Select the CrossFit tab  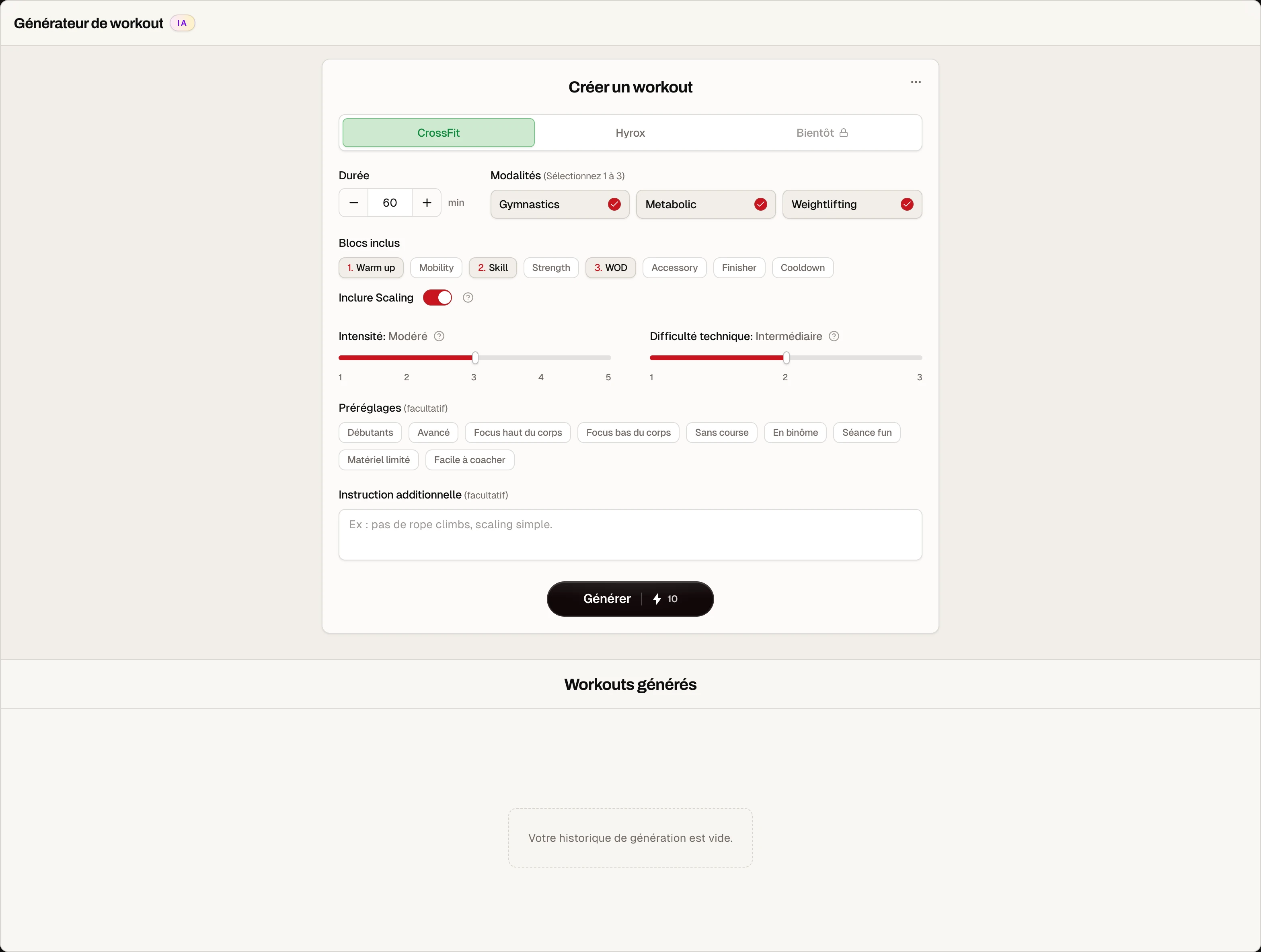click(x=438, y=133)
